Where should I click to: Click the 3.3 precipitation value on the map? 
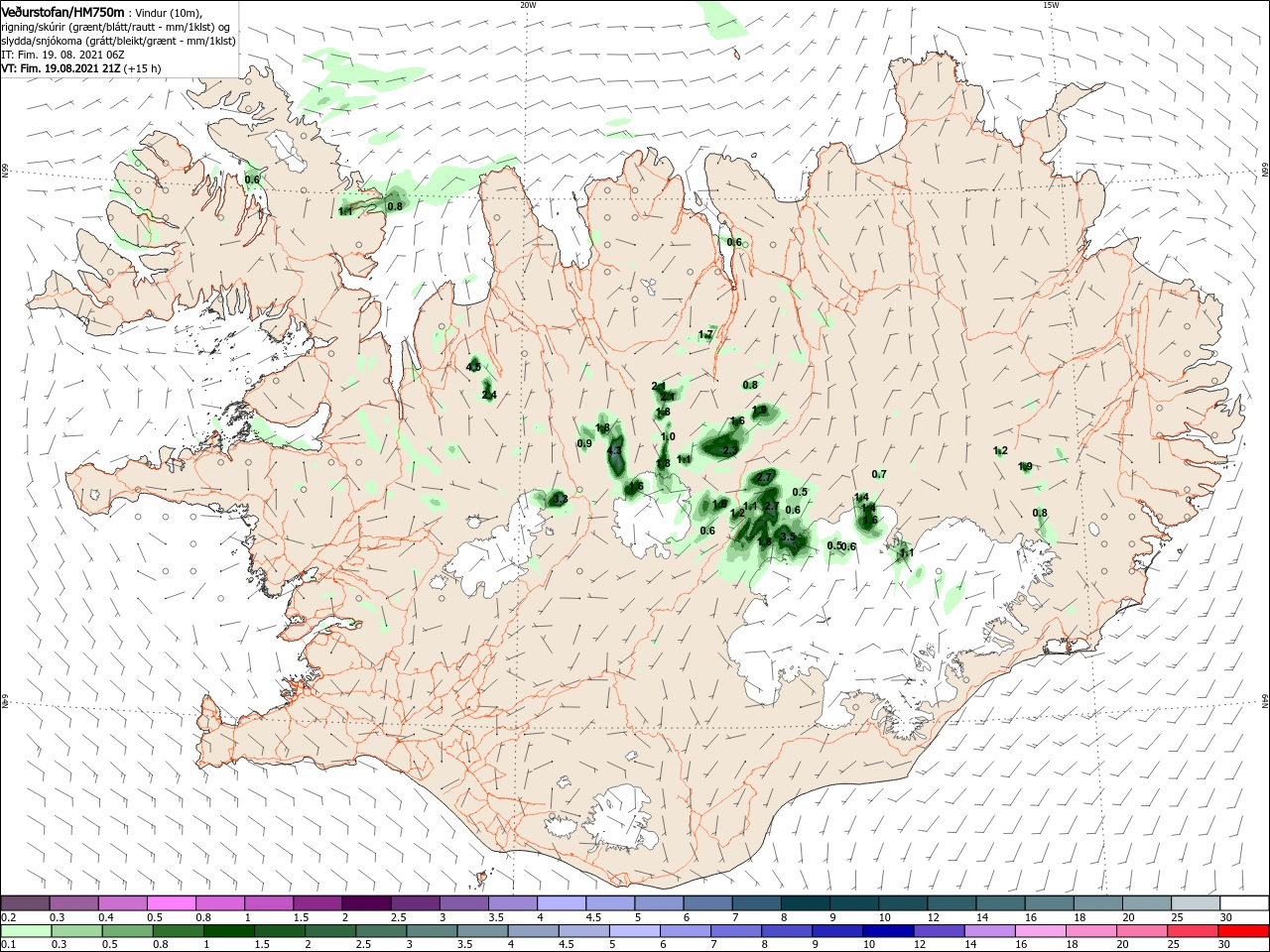click(x=560, y=499)
